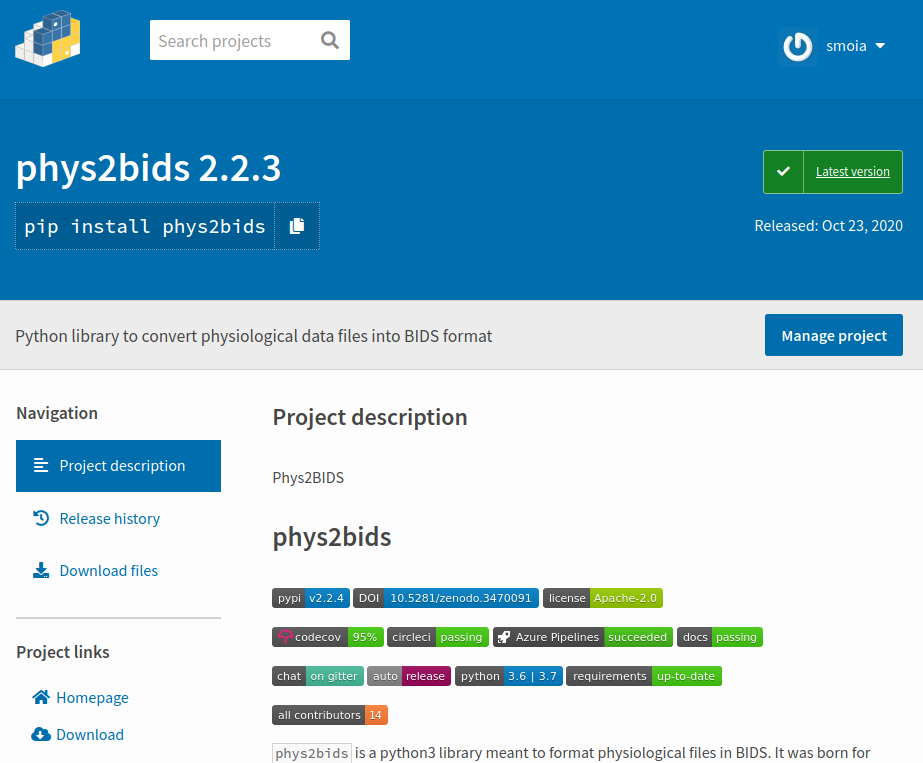The image size is (923, 763).
Task: Click the requirements up-to-date badge
Action: pyautogui.click(x=644, y=676)
